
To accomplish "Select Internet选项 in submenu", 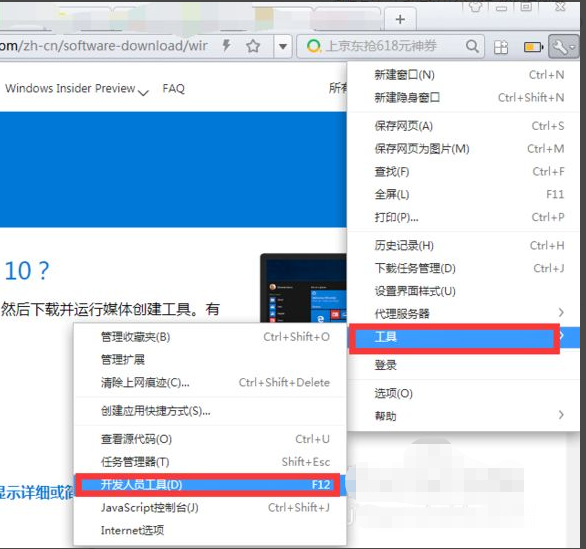I will pyautogui.click(x=210, y=530).
